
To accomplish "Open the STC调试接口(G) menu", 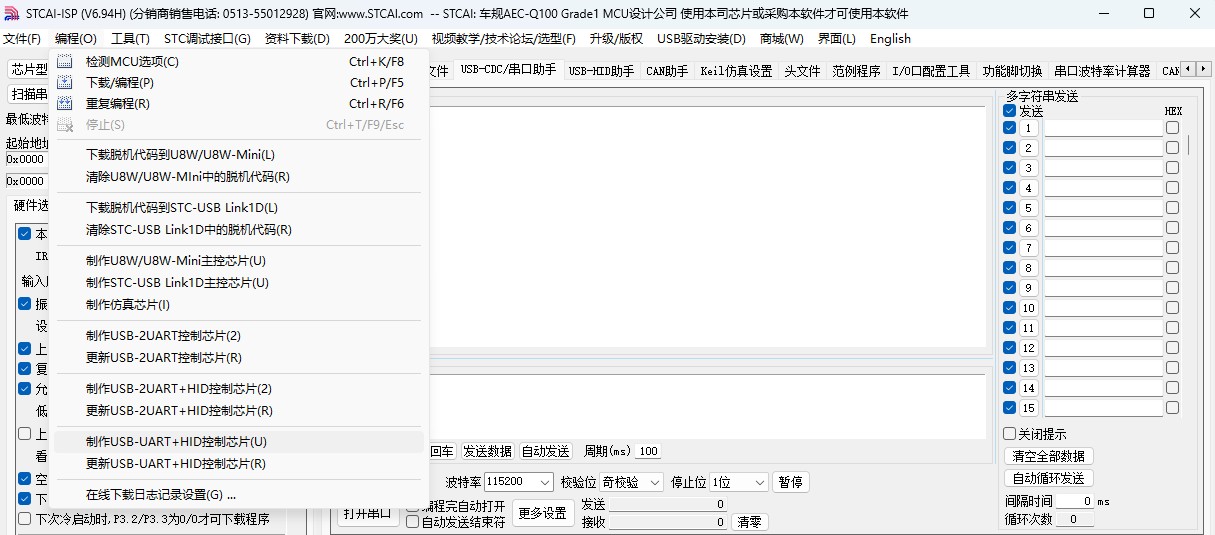I will 207,39.
